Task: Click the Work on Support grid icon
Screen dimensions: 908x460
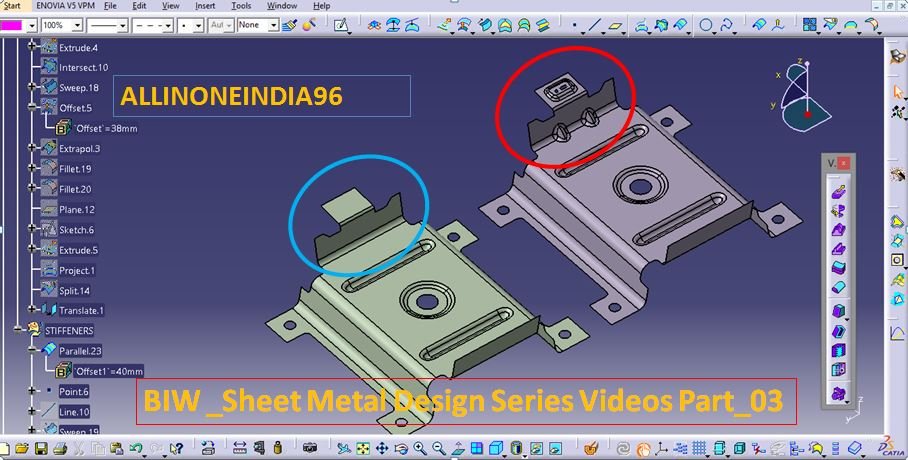Action: point(699,448)
